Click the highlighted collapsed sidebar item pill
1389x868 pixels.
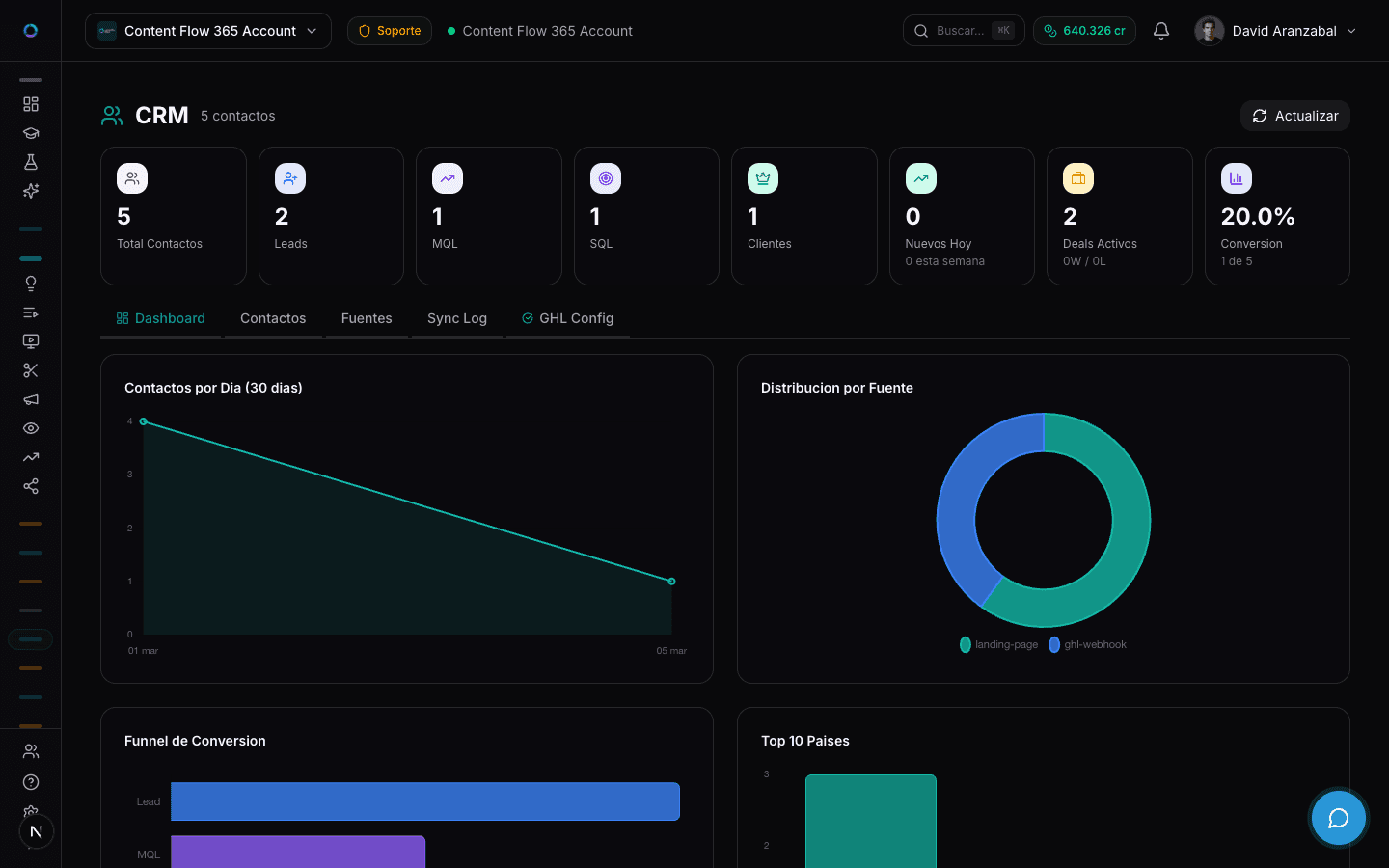31,639
